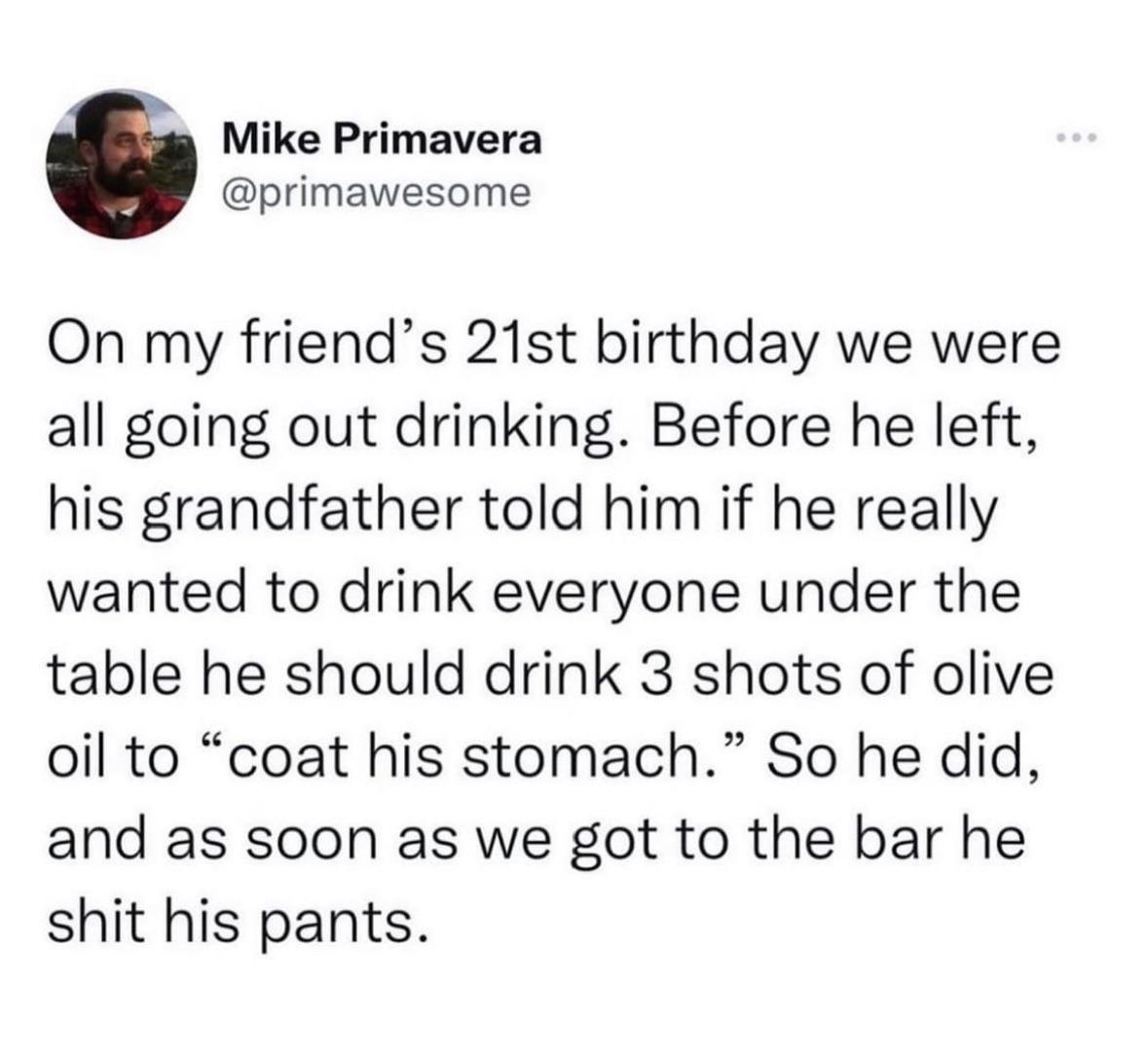
Task: Click Mike Primavera's profile picture
Action: point(120,164)
